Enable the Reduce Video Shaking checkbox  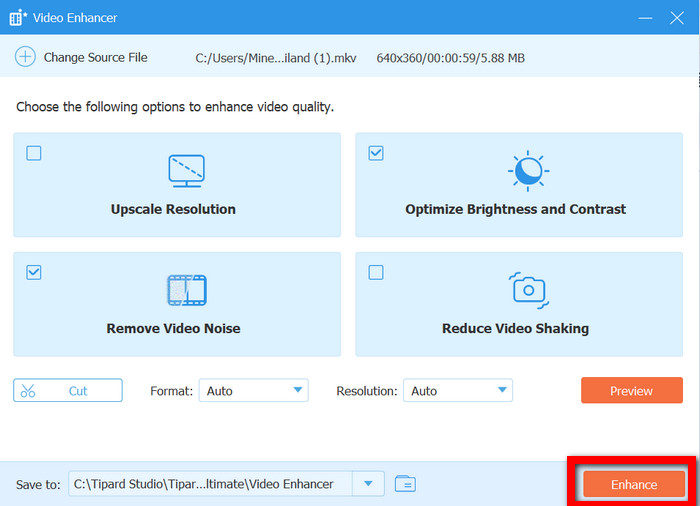coord(376,272)
